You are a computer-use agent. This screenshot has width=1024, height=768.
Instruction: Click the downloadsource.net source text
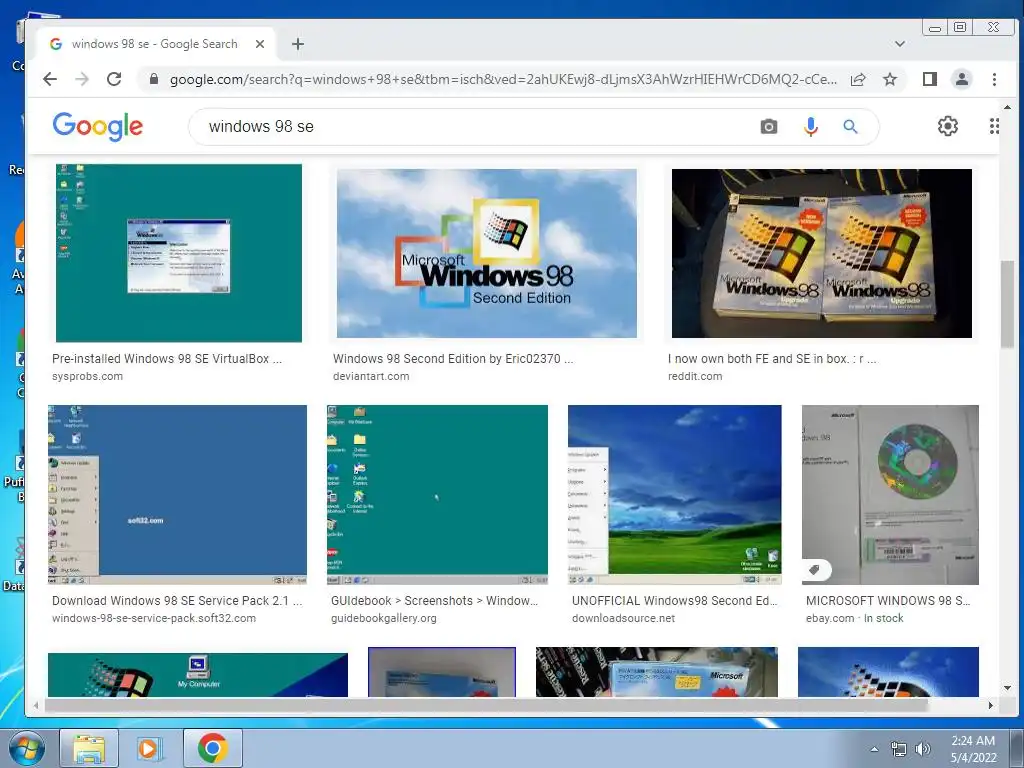[x=623, y=618]
